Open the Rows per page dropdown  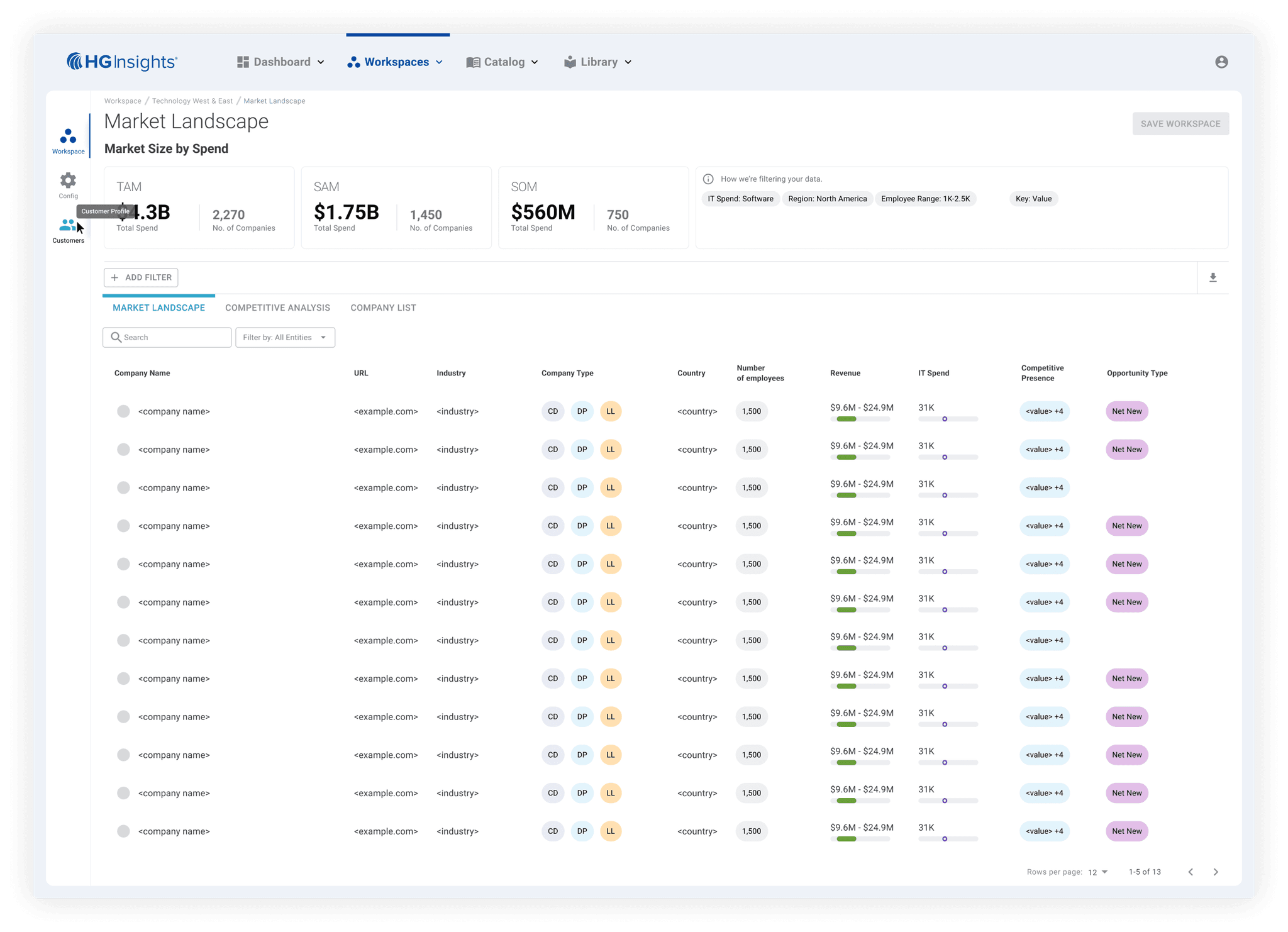(x=1097, y=872)
